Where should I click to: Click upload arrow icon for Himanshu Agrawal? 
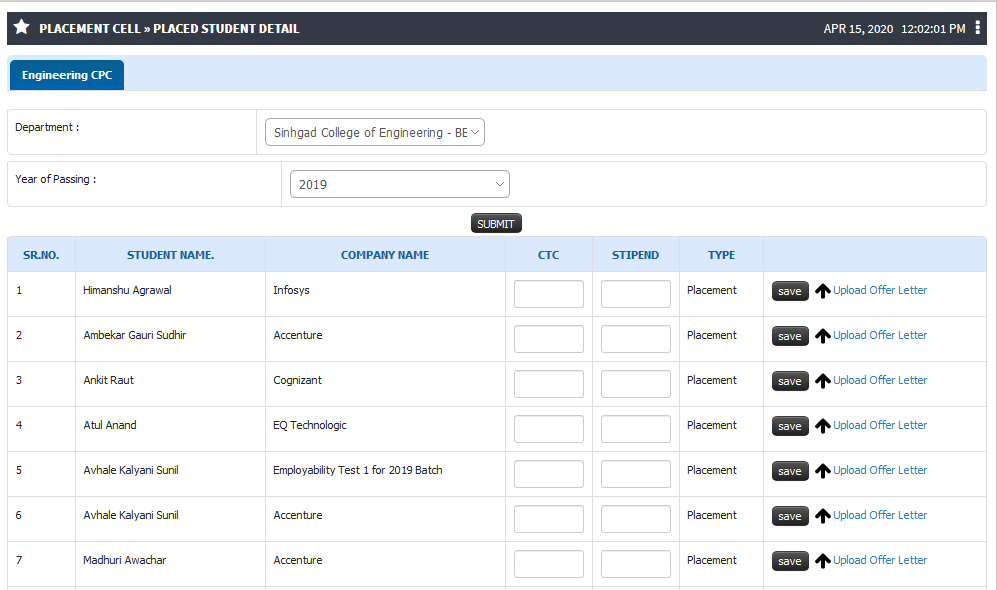[x=823, y=291]
